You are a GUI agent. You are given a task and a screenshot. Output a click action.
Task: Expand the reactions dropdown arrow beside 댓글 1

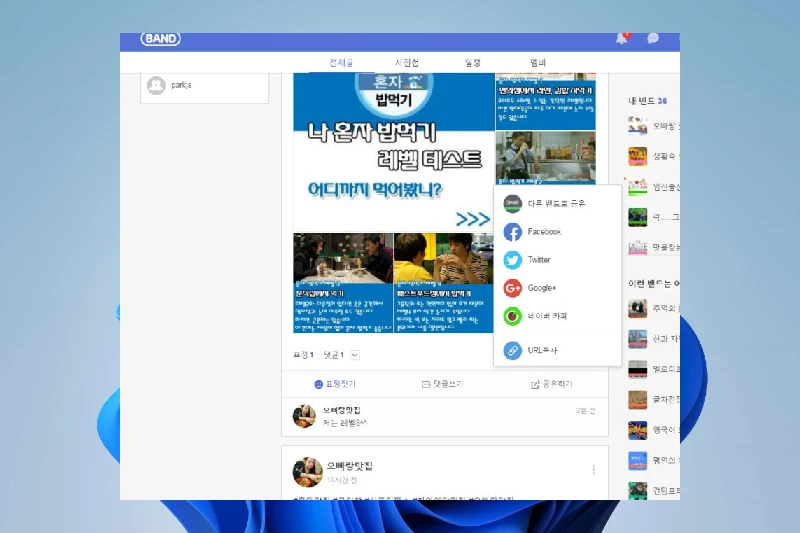tap(355, 355)
